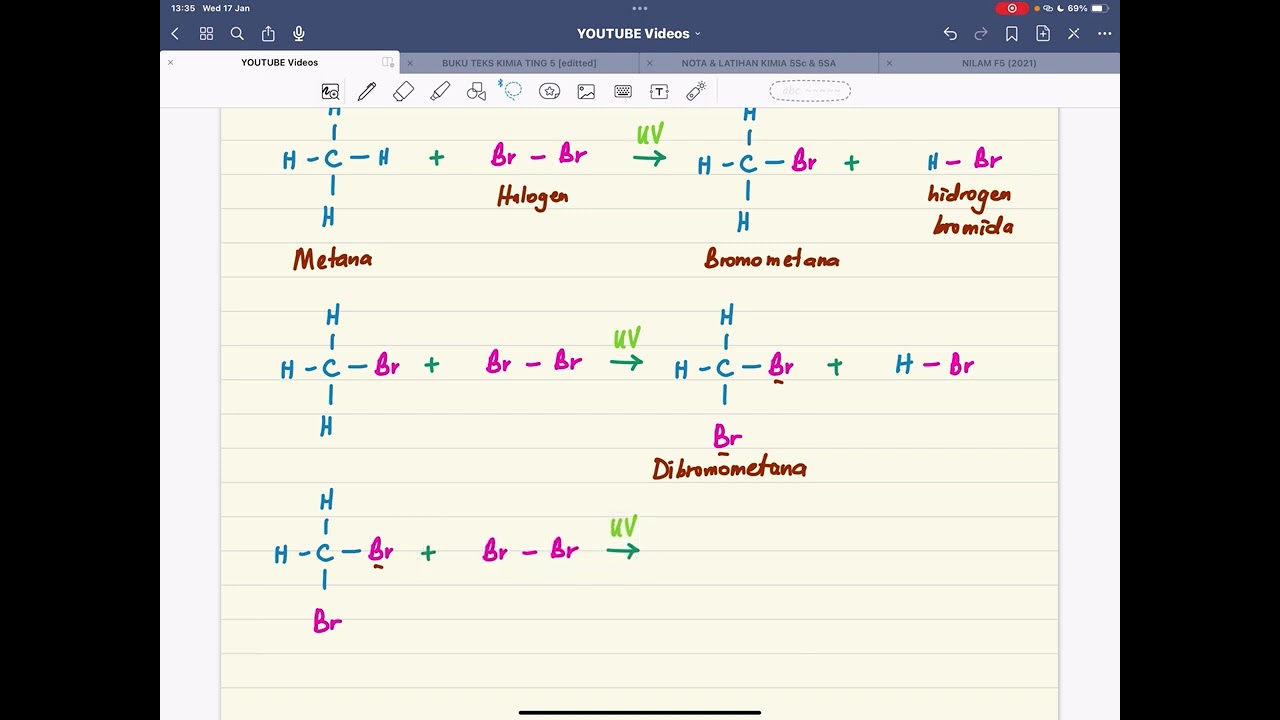Open the page thumbnails grid view

pyautogui.click(x=206, y=34)
